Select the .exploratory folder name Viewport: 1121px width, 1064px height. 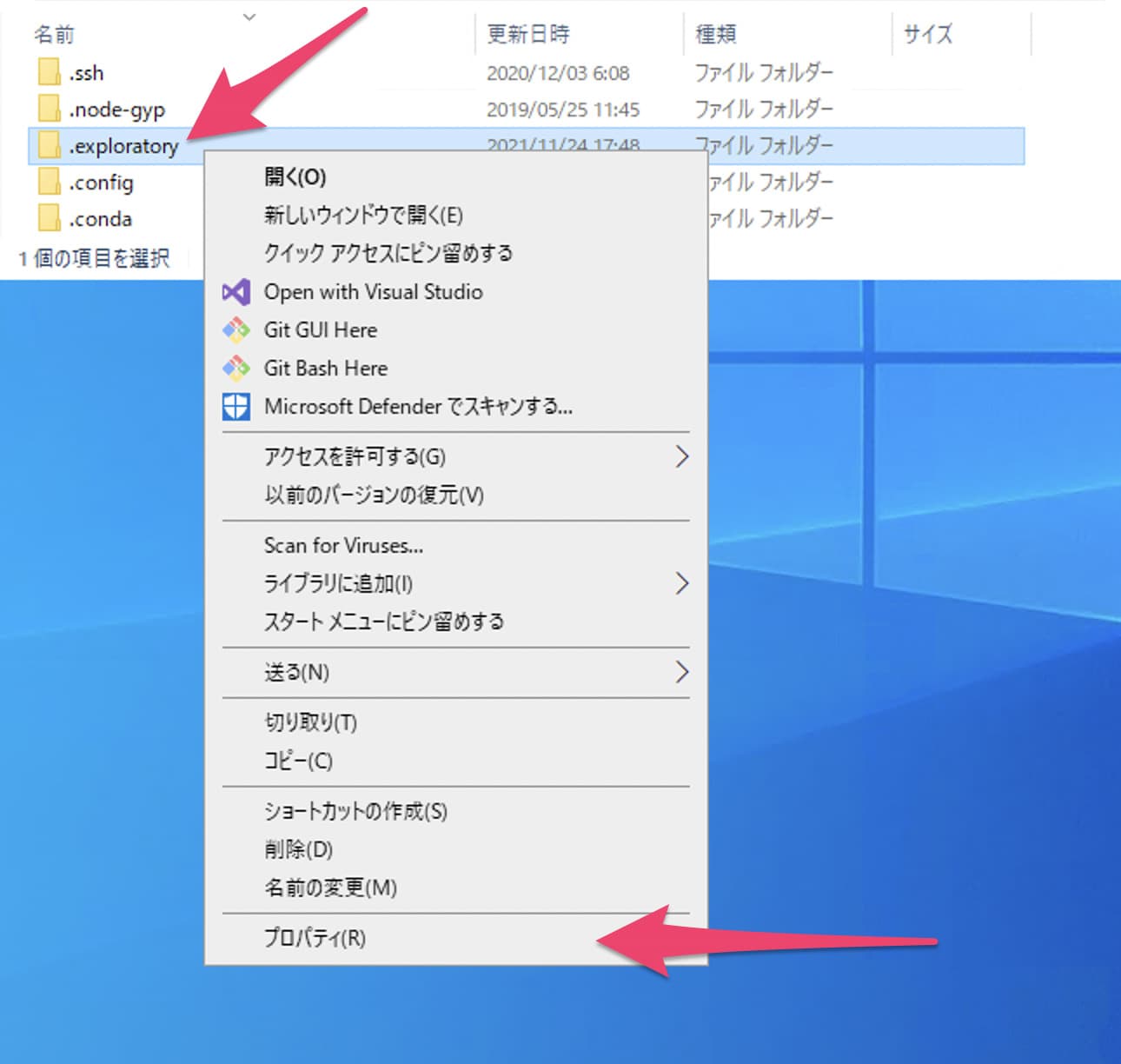tap(123, 147)
